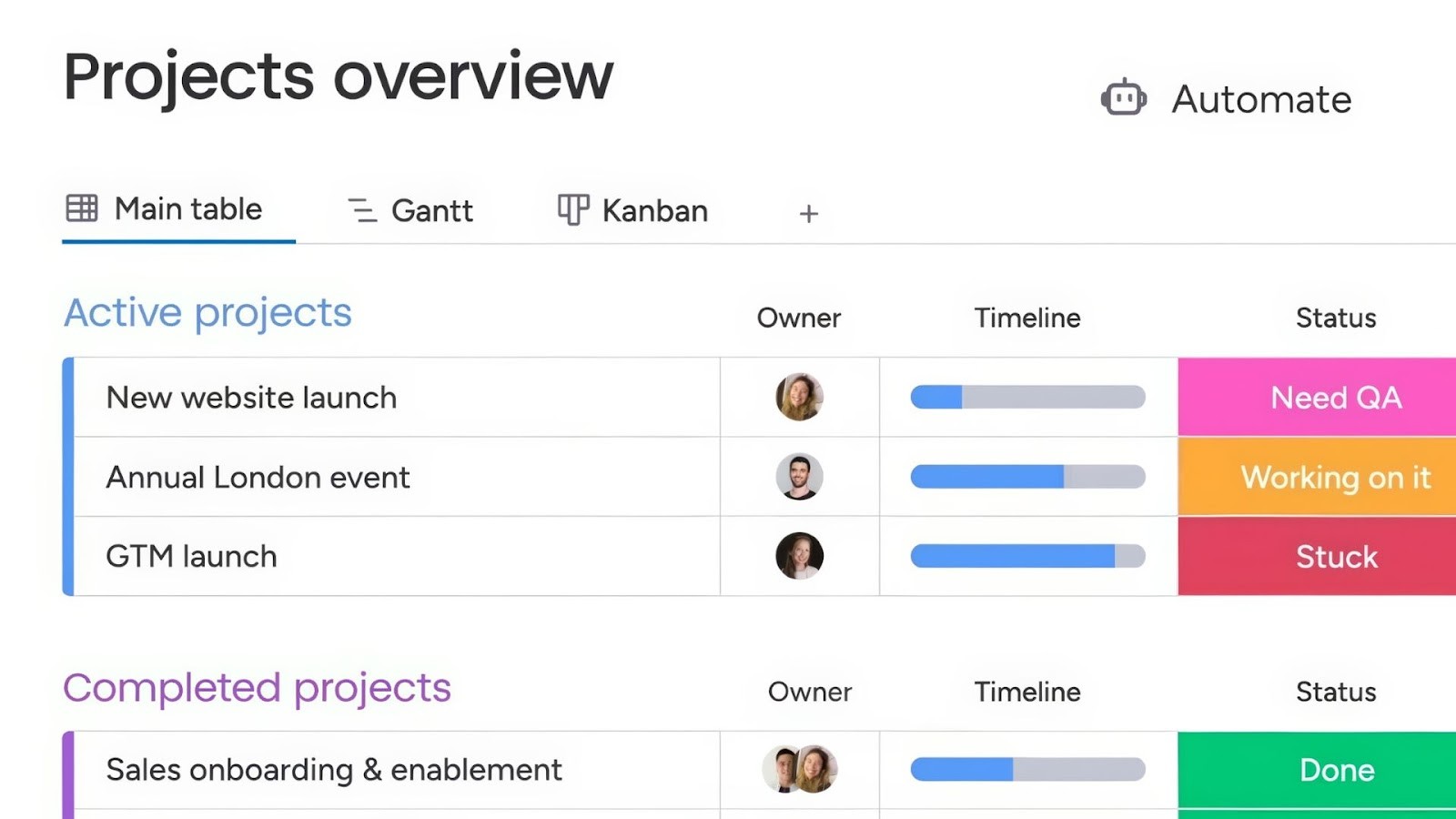Click the Main table grid icon
Screen dimensions: 1456x819
coord(80,208)
